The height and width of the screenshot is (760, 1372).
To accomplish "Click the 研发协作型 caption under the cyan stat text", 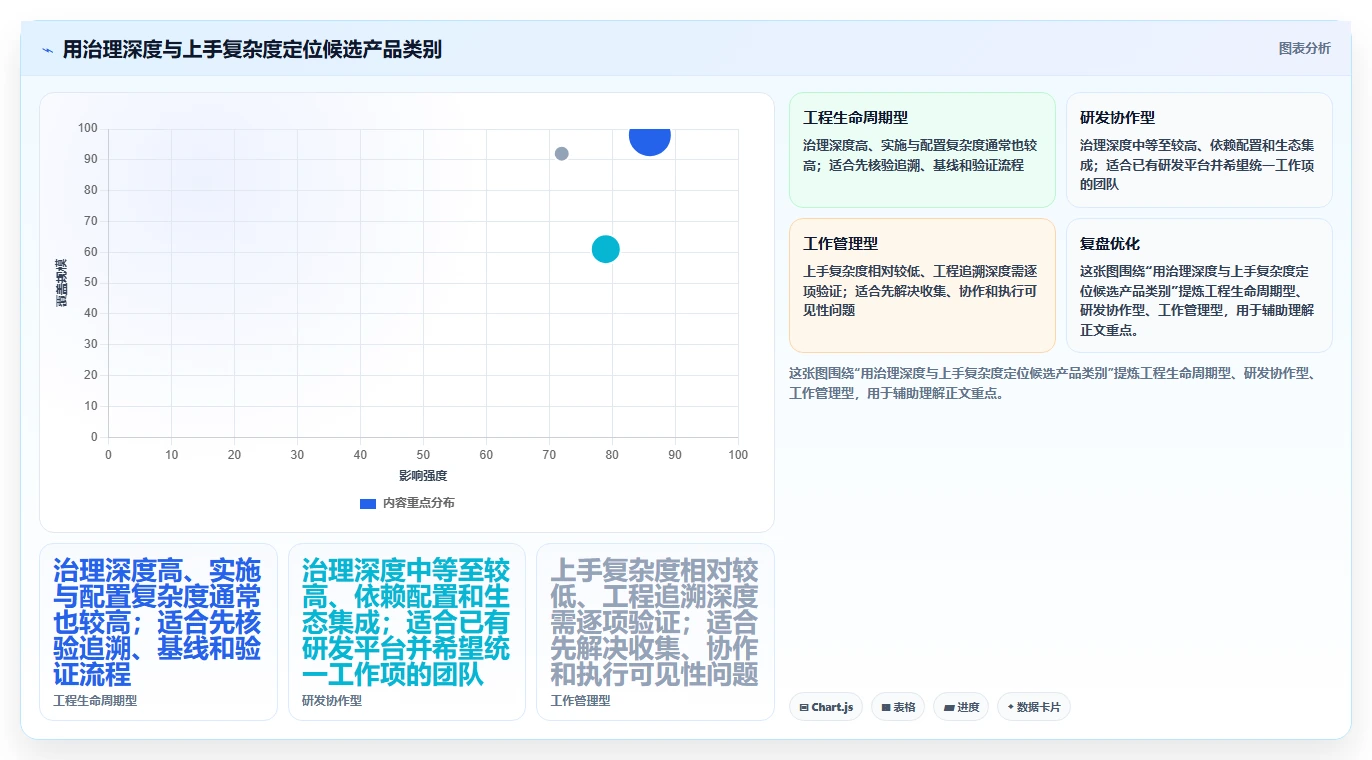I will coord(332,701).
